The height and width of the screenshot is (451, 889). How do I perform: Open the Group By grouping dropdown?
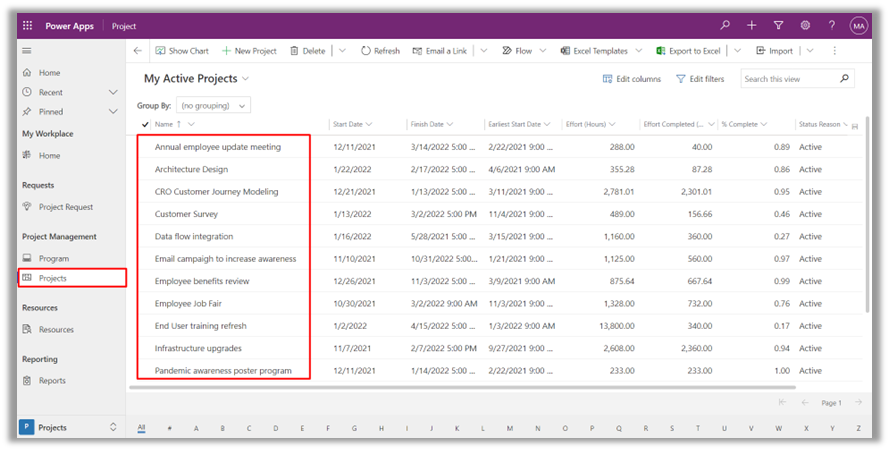tap(214, 106)
